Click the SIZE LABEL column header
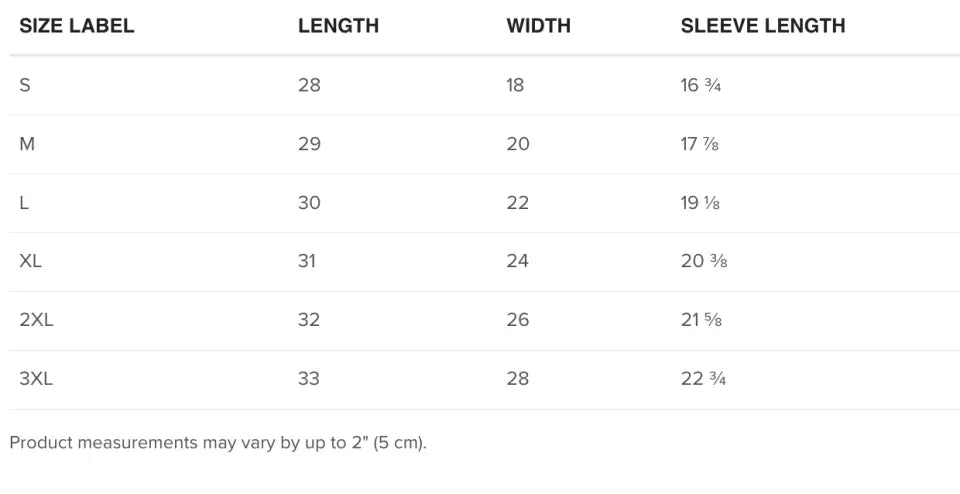The width and height of the screenshot is (960, 494). 77,27
